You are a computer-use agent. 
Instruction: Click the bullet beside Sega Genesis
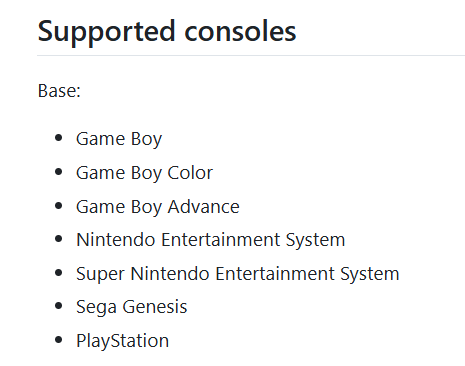click(59, 306)
